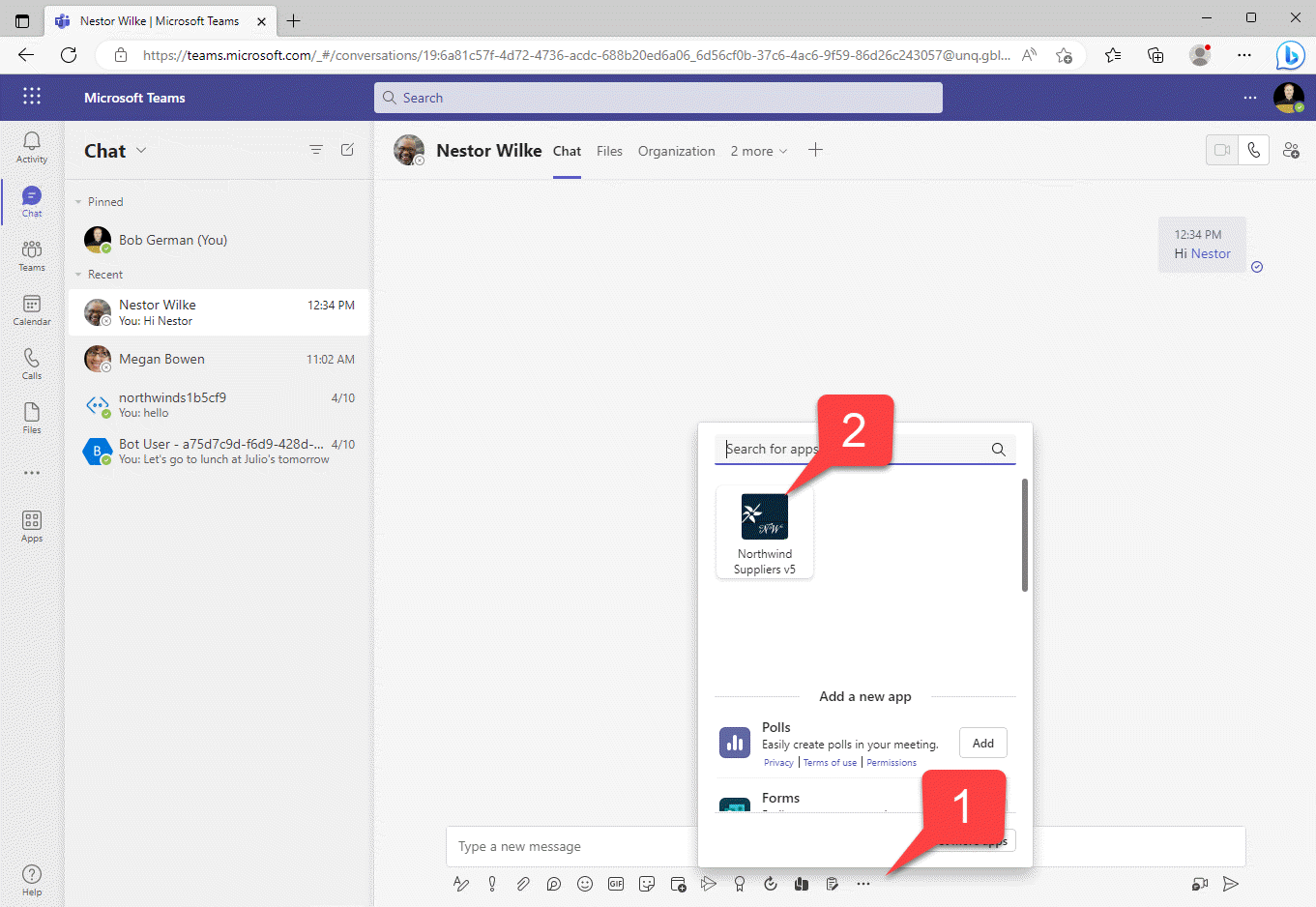
Task: Open Teams in the left rail
Action: (32, 255)
